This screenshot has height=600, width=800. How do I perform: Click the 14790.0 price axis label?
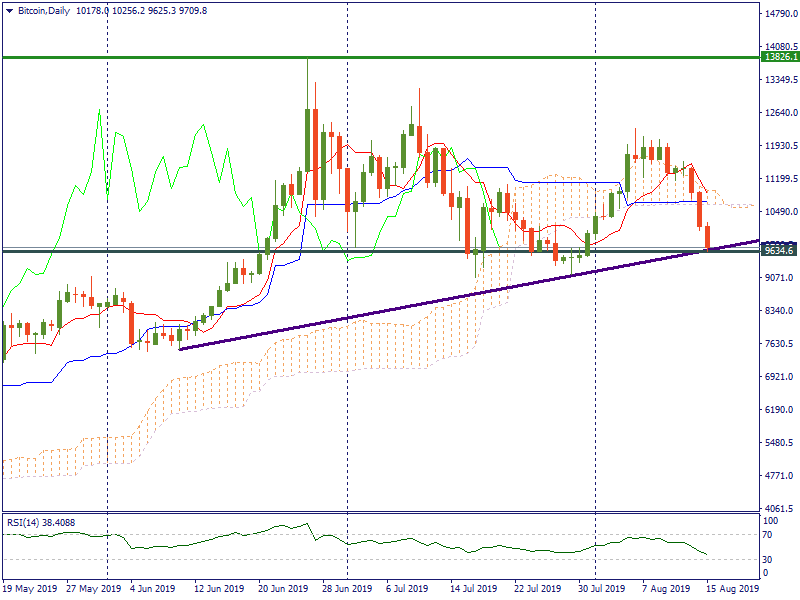(779, 14)
